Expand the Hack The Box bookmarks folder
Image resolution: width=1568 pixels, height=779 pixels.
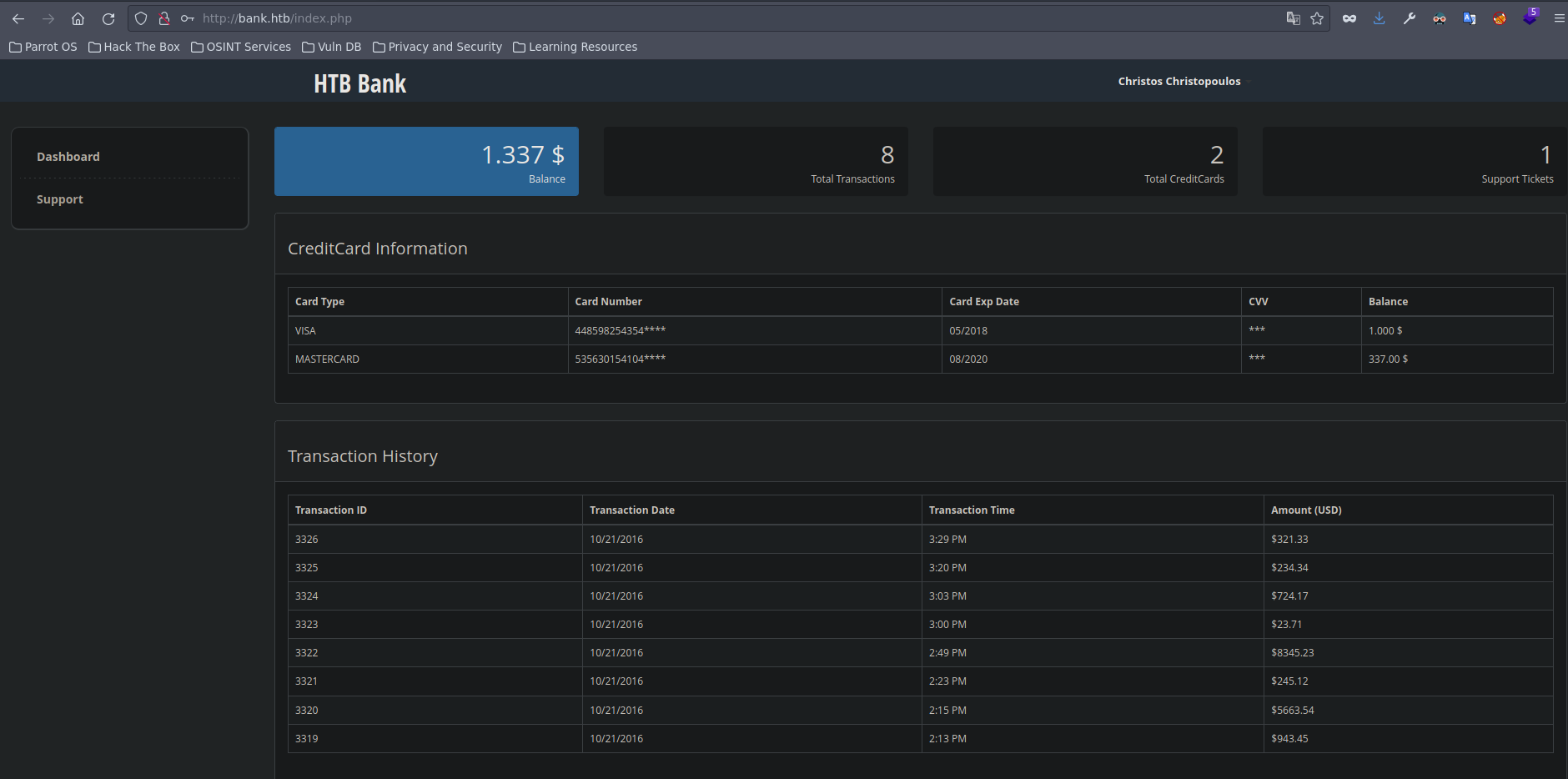[x=134, y=47]
